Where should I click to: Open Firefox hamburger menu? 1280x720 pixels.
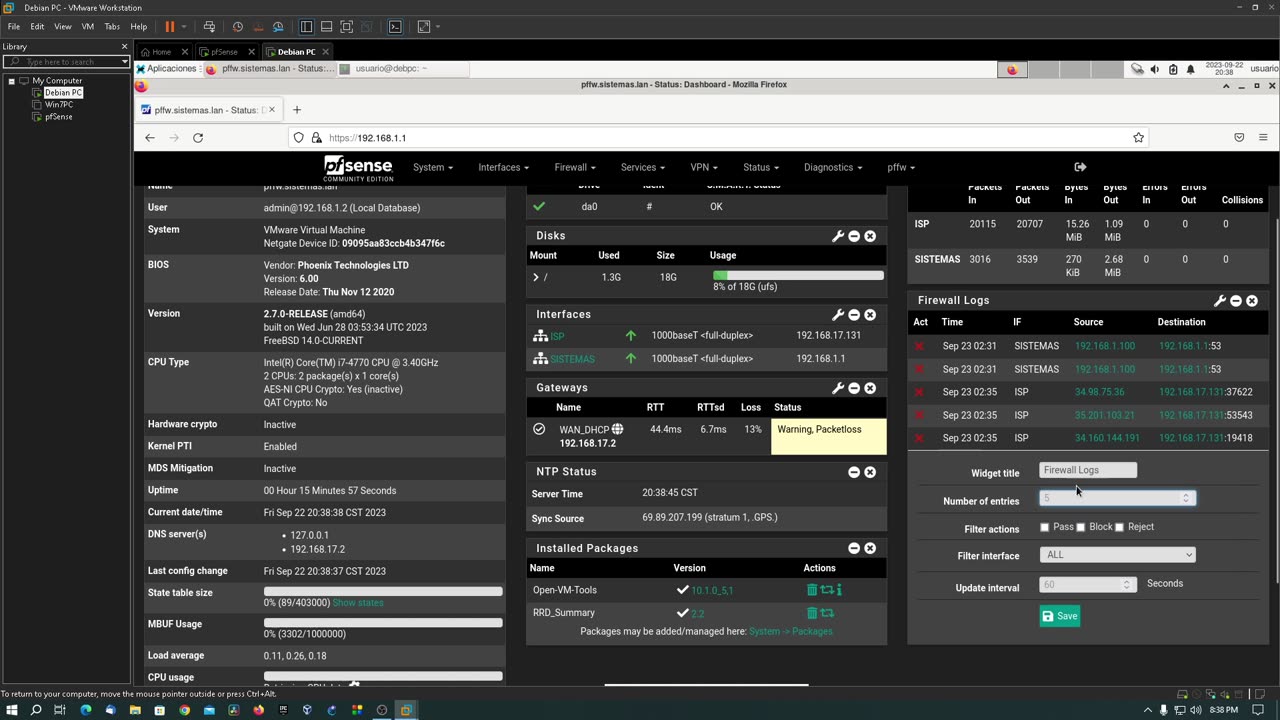coord(1263,138)
